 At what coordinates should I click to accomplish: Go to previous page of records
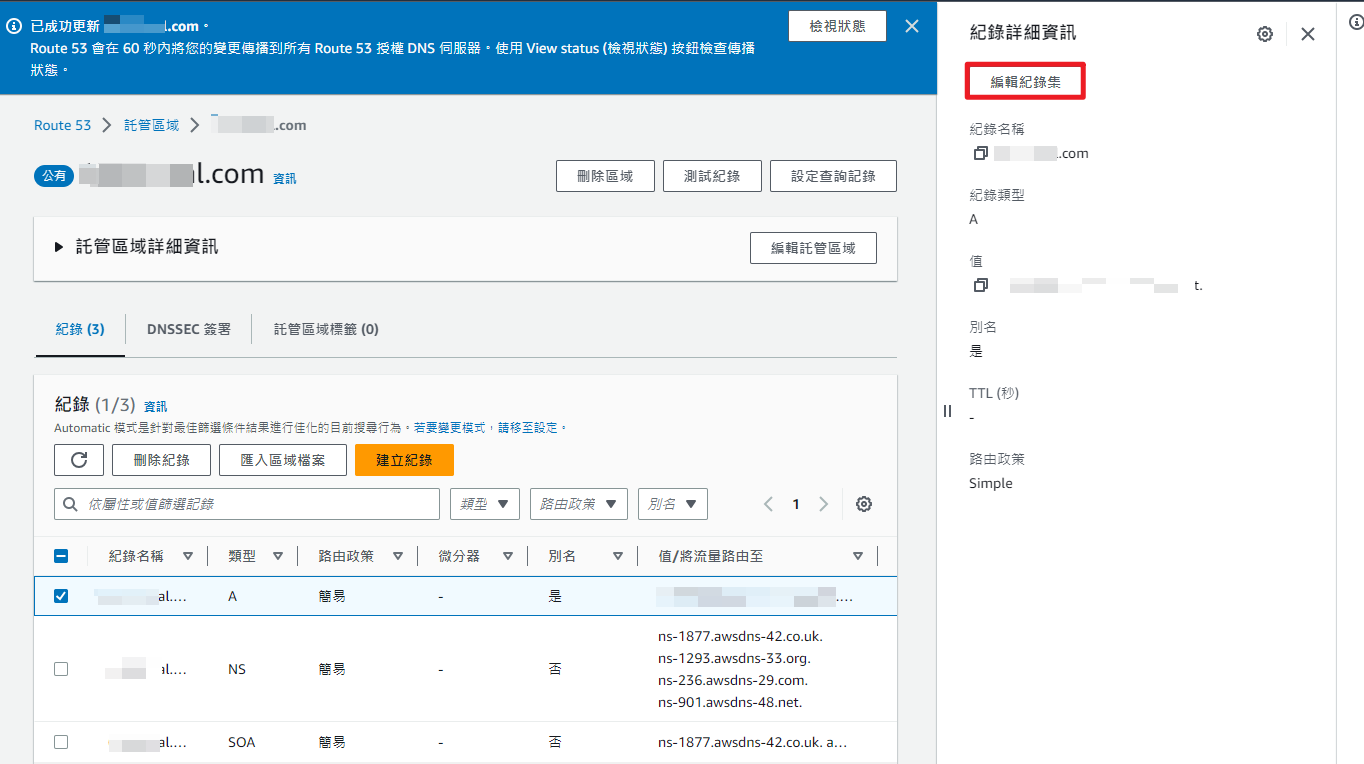click(768, 504)
